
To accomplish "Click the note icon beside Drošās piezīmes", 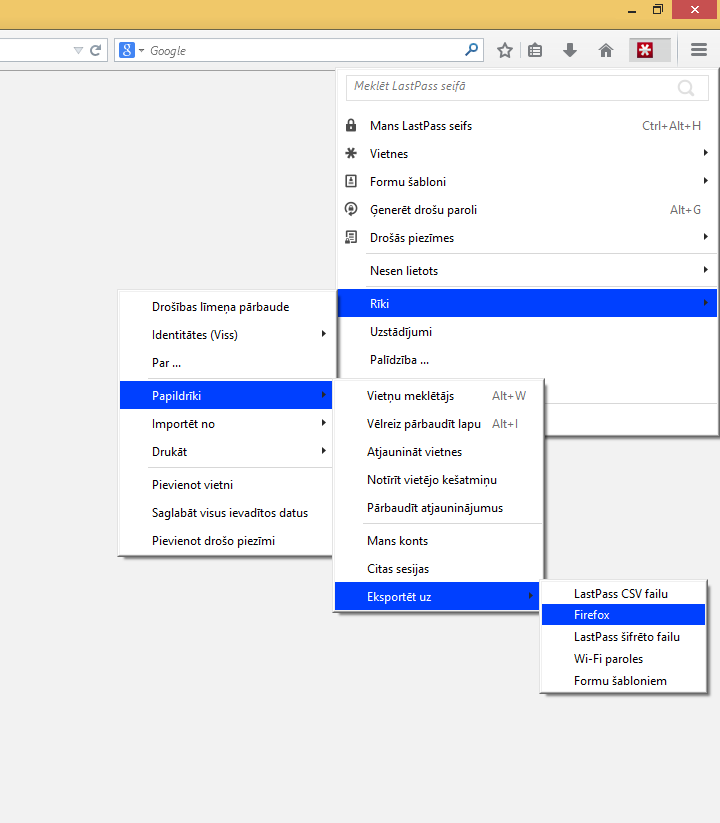I will (x=351, y=237).
